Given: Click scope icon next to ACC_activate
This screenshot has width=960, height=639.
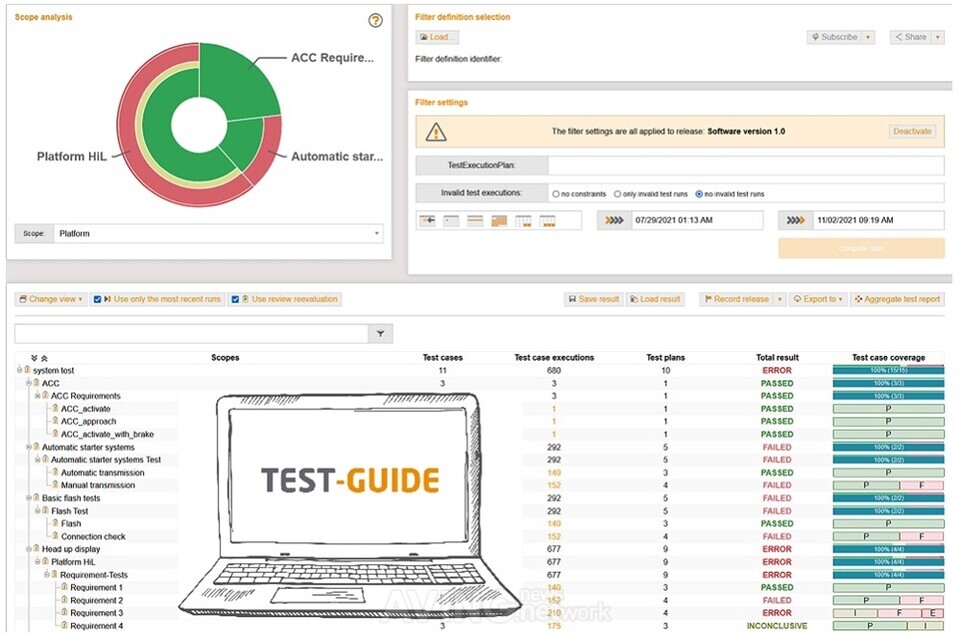Looking at the screenshot, I should point(55,408).
